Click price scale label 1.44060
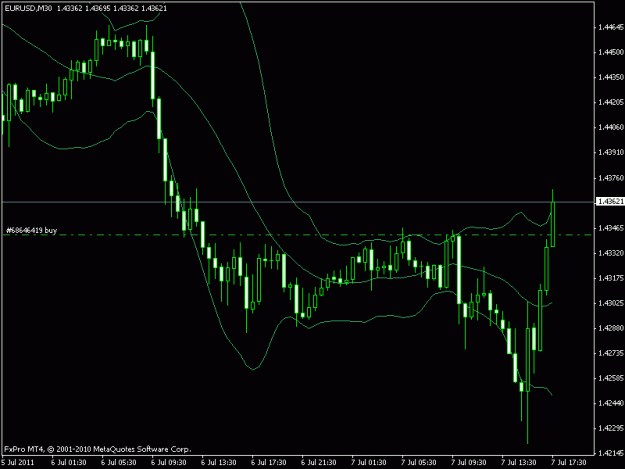Screen dimensions: 625x469 click(x=611, y=128)
